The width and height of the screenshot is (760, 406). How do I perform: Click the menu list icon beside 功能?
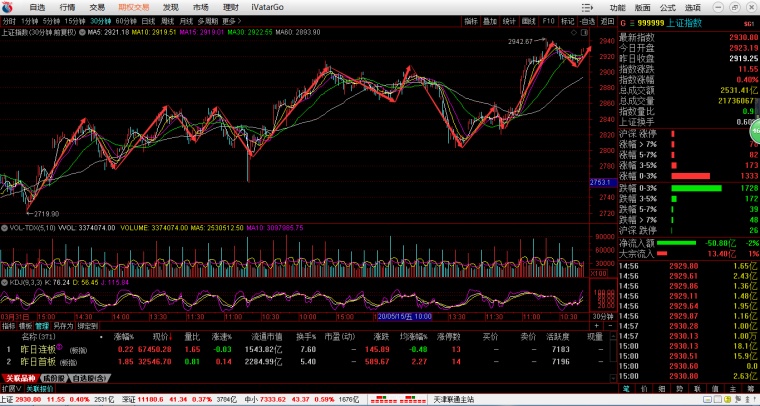pyautogui.click(x=587, y=8)
